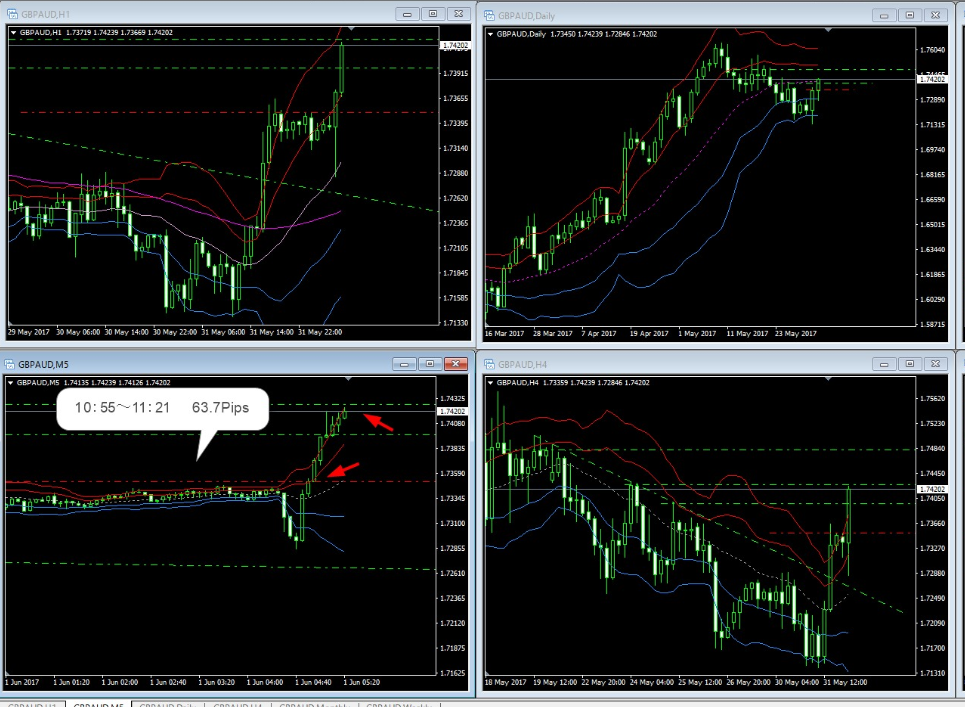
Task: Click the GBPAUD,H4 chart window icon
Action: point(490,364)
